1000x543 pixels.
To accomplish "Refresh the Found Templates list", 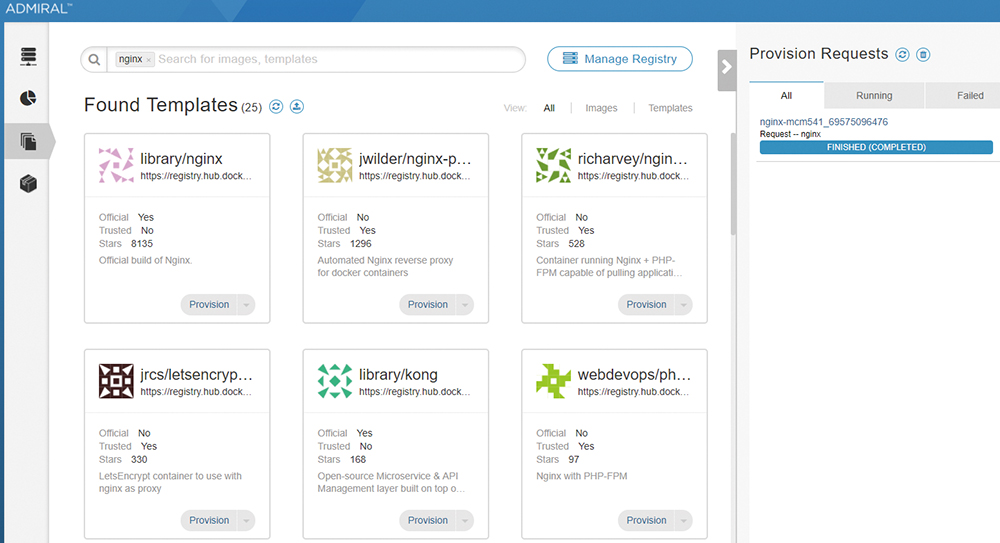I will click(x=276, y=107).
